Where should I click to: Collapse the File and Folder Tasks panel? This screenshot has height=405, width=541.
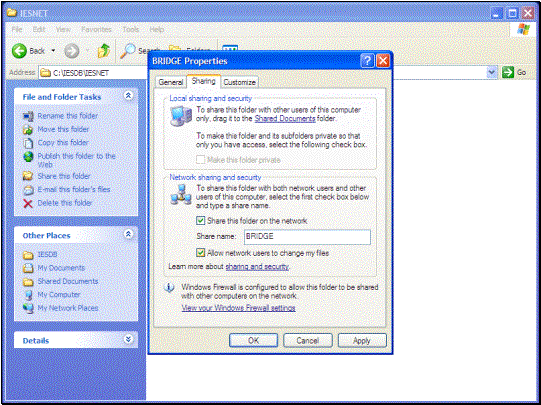pos(128,96)
